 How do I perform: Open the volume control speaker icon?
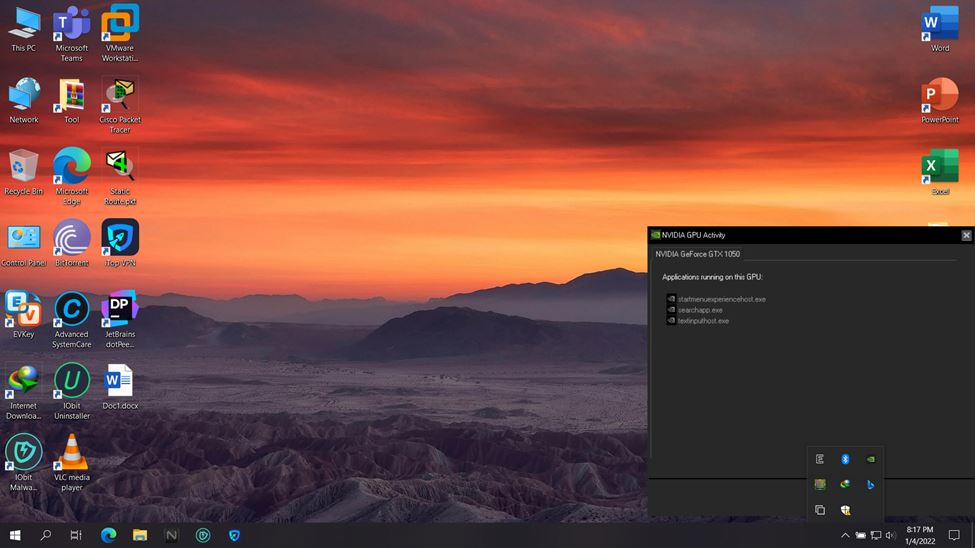point(890,536)
